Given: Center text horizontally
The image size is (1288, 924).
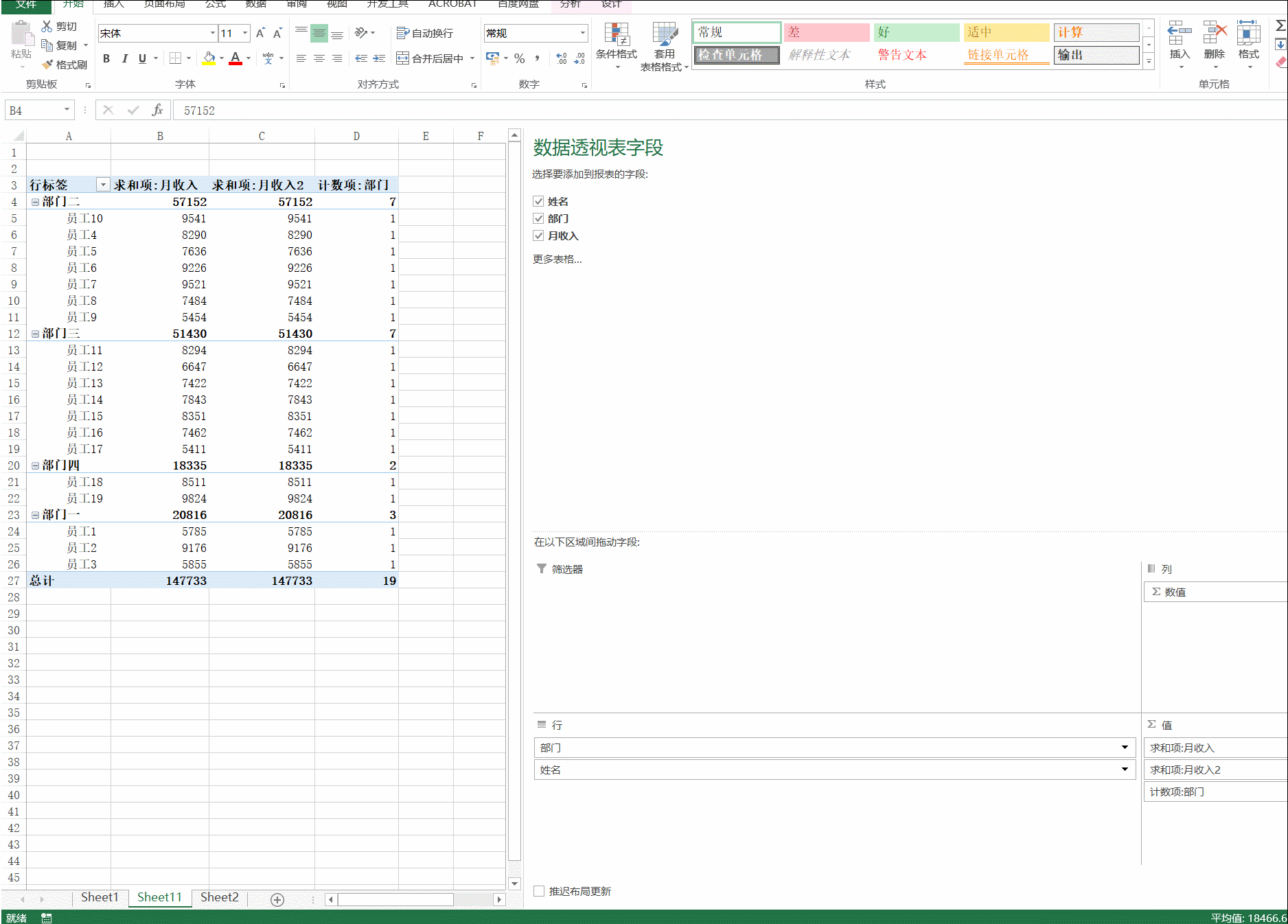Looking at the screenshot, I should coord(319,58).
